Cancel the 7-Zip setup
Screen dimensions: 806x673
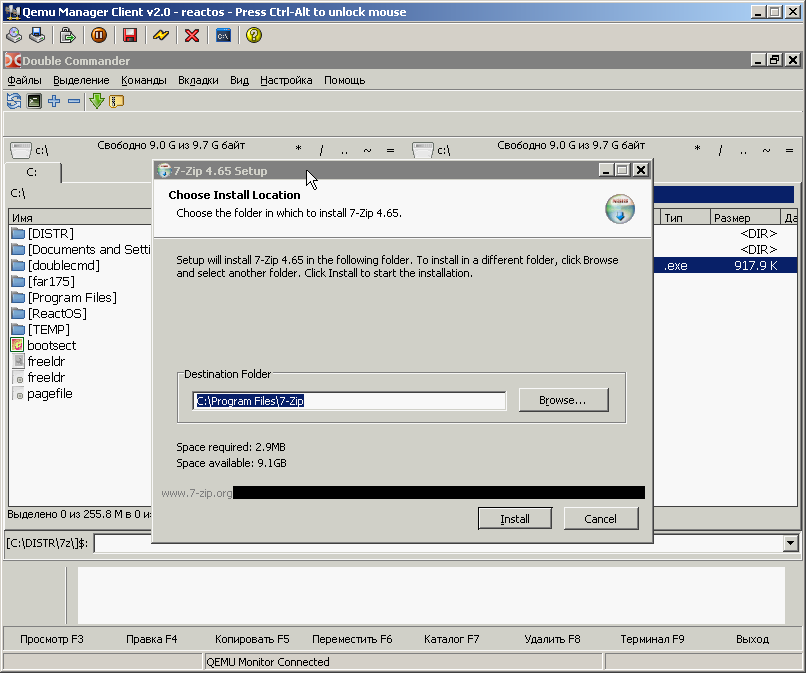pos(600,519)
